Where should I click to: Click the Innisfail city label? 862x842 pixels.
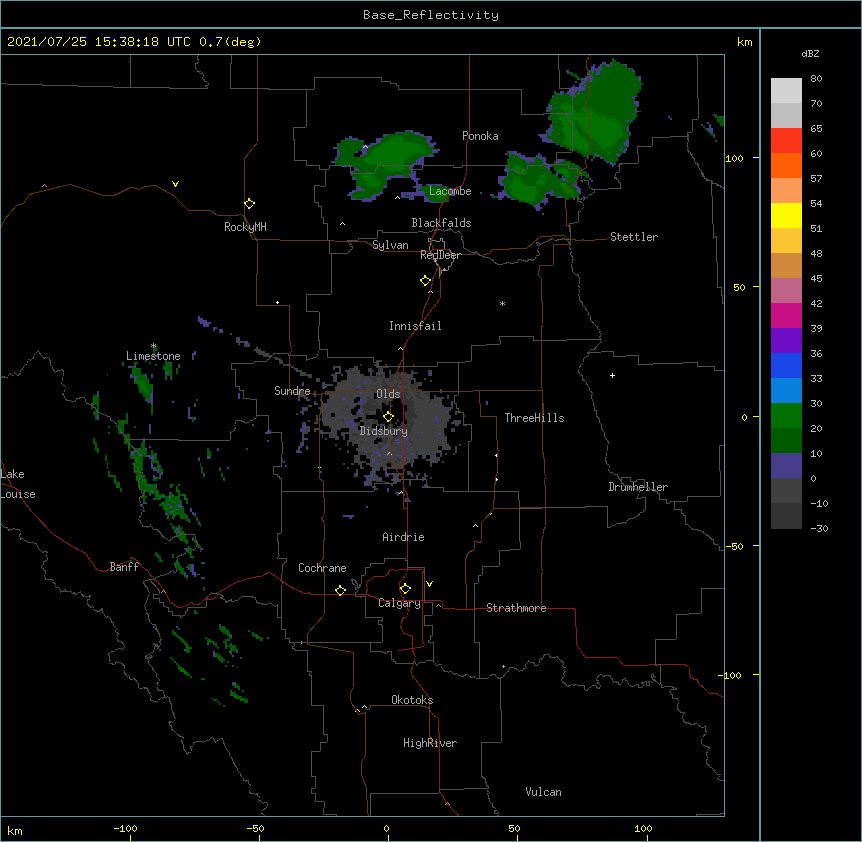[x=415, y=326]
